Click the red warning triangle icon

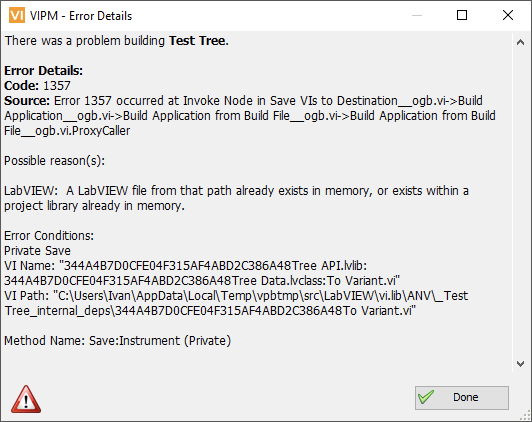click(26, 399)
